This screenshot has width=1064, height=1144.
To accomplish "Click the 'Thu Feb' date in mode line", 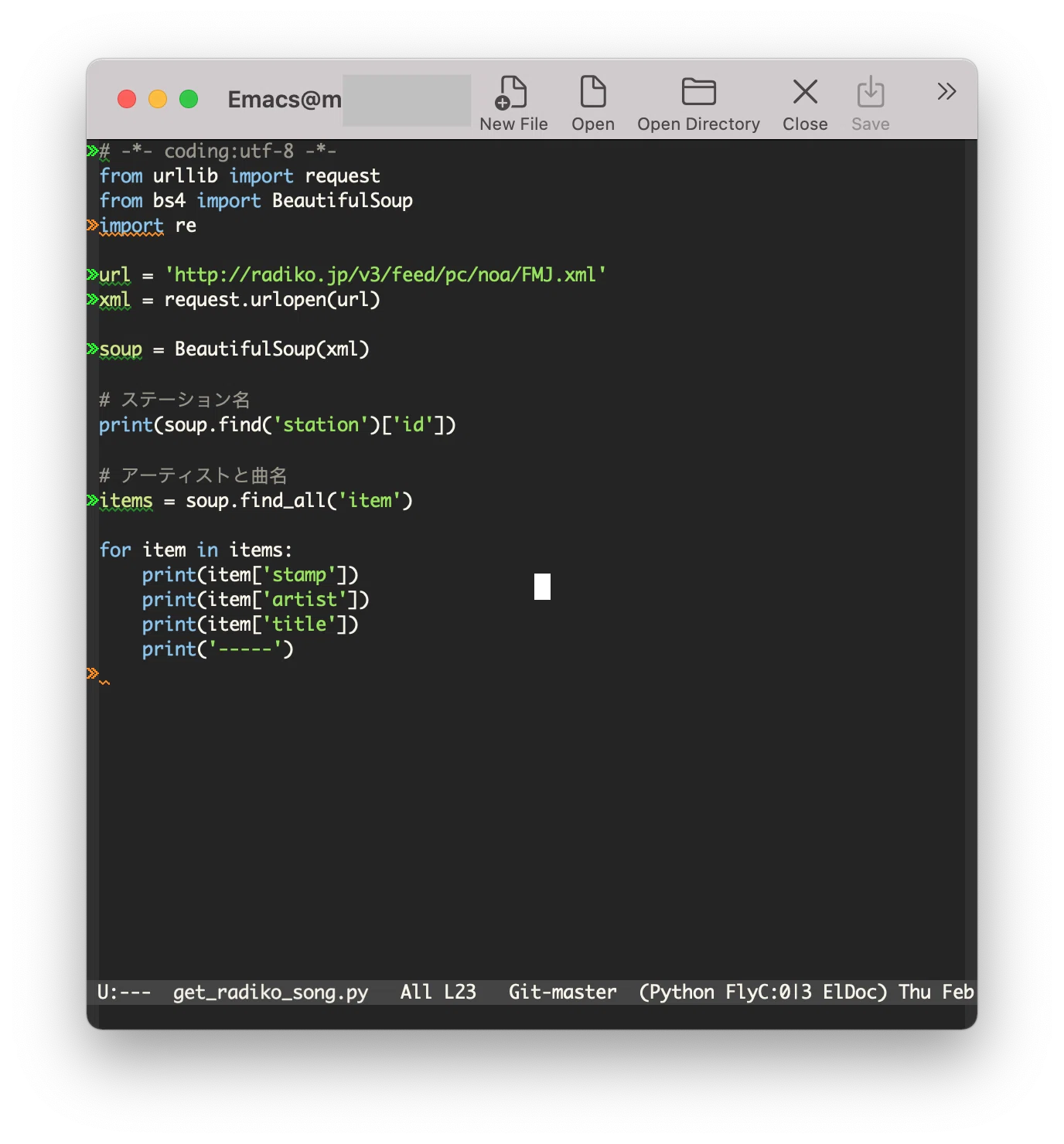I will click(936, 992).
